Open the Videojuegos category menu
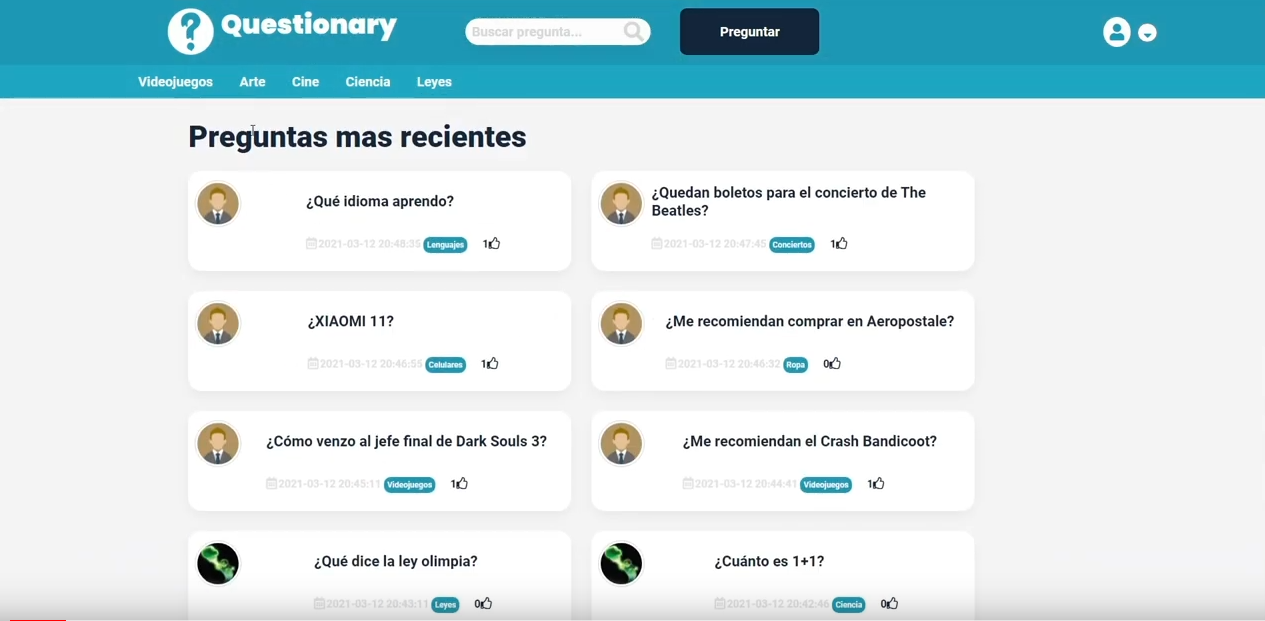 [x=175, y=82]
